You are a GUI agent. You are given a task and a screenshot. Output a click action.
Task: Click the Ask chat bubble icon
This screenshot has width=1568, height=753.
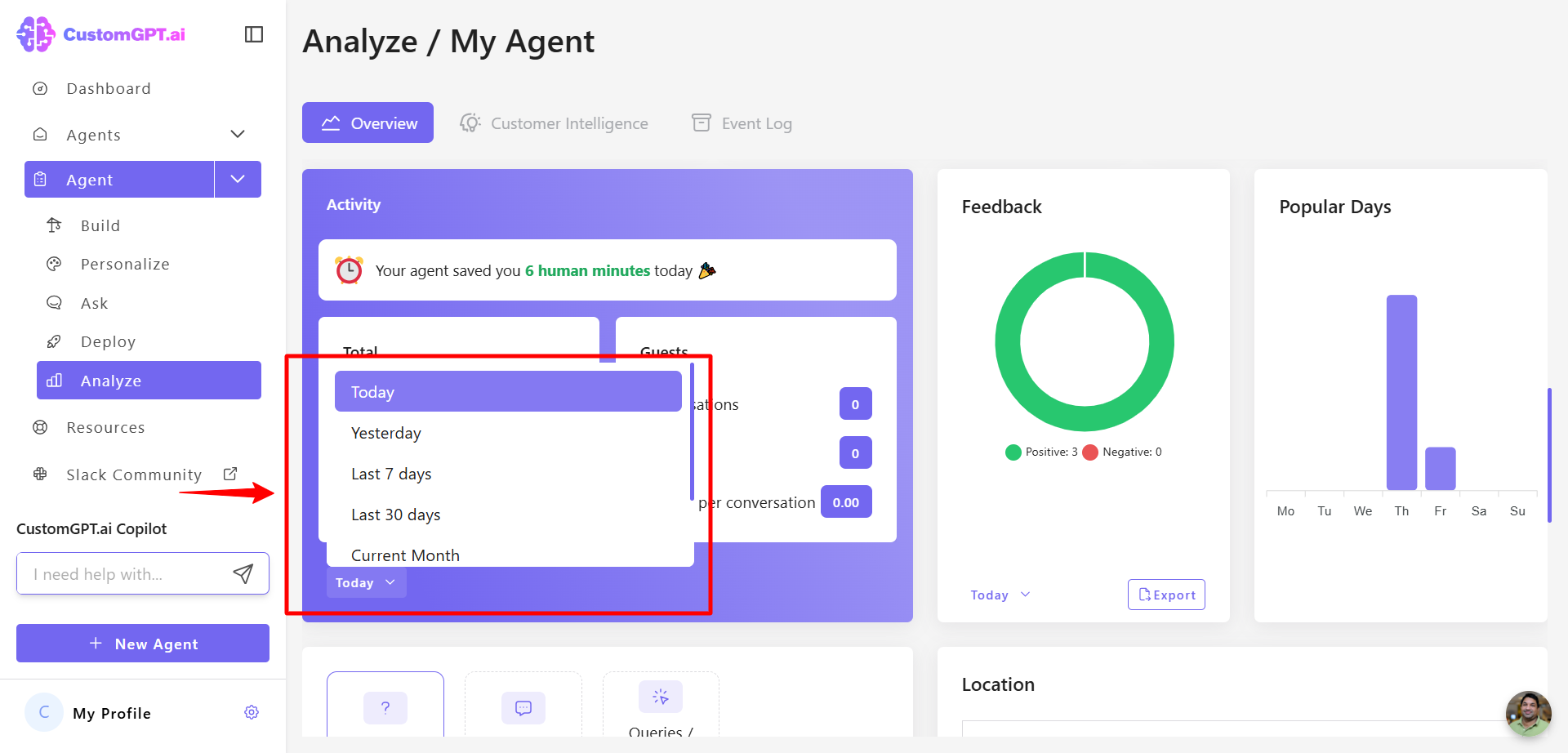pyautogui.click(x=54, y=303)
